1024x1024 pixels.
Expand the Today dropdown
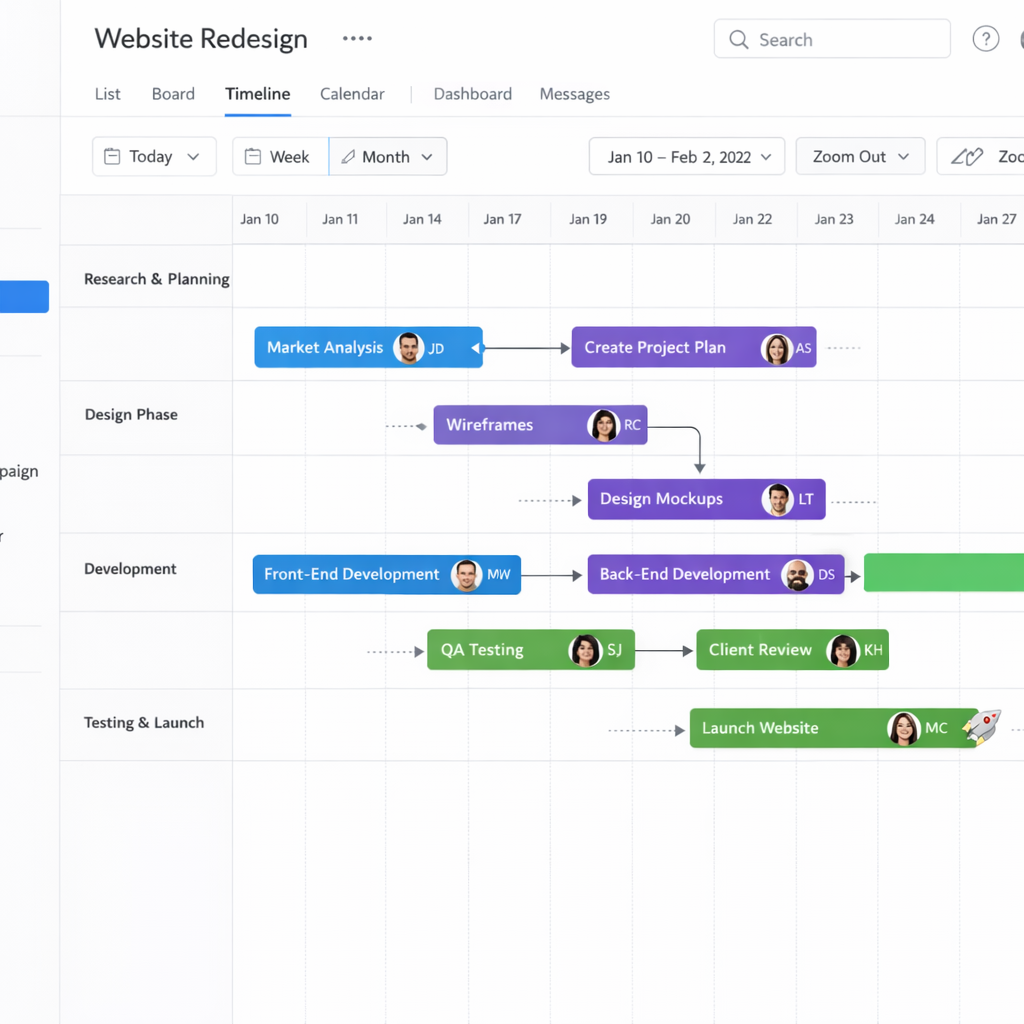pyautogui.click(x=154, y=157)
